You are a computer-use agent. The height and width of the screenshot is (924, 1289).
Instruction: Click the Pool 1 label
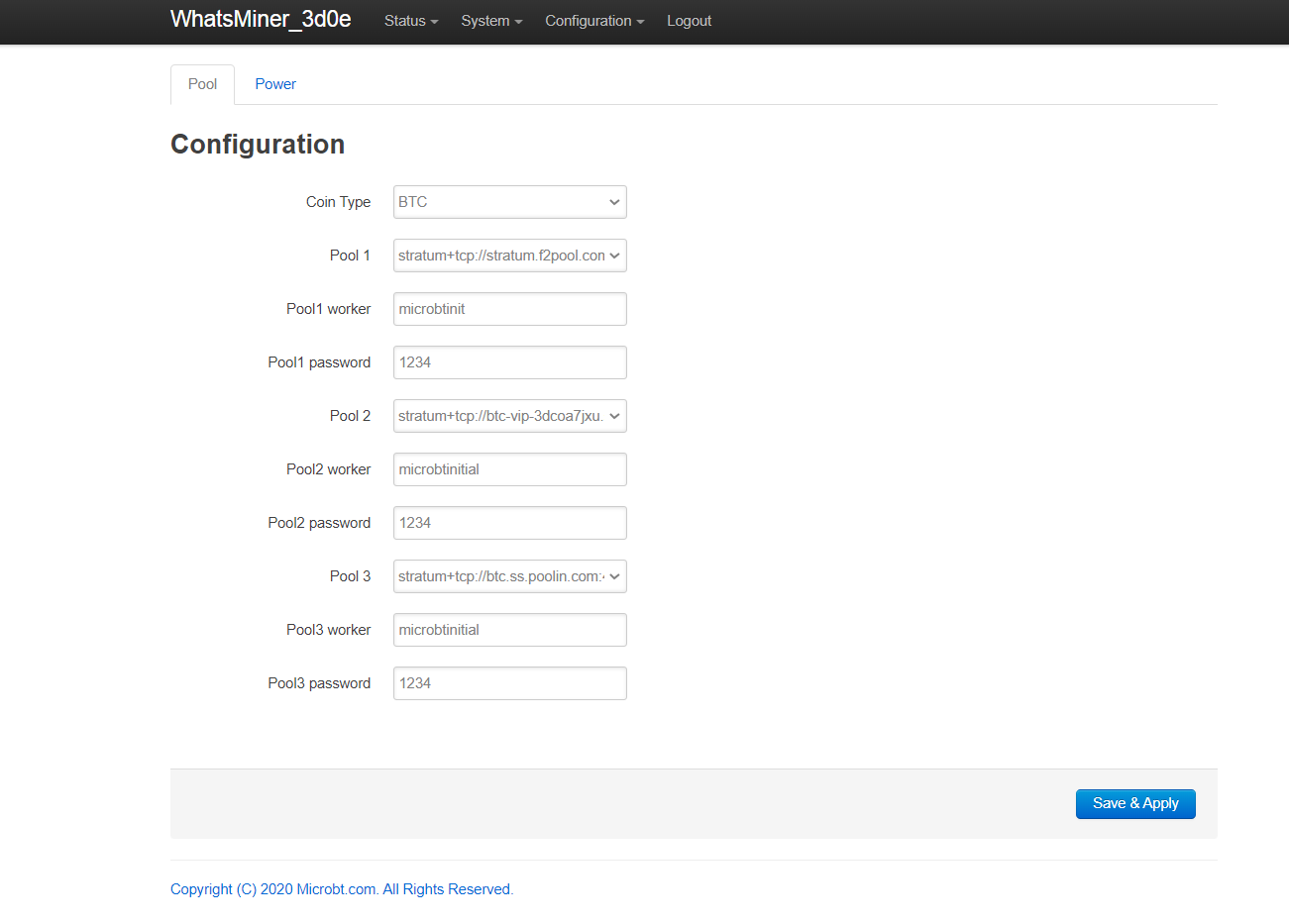point(350,256)
